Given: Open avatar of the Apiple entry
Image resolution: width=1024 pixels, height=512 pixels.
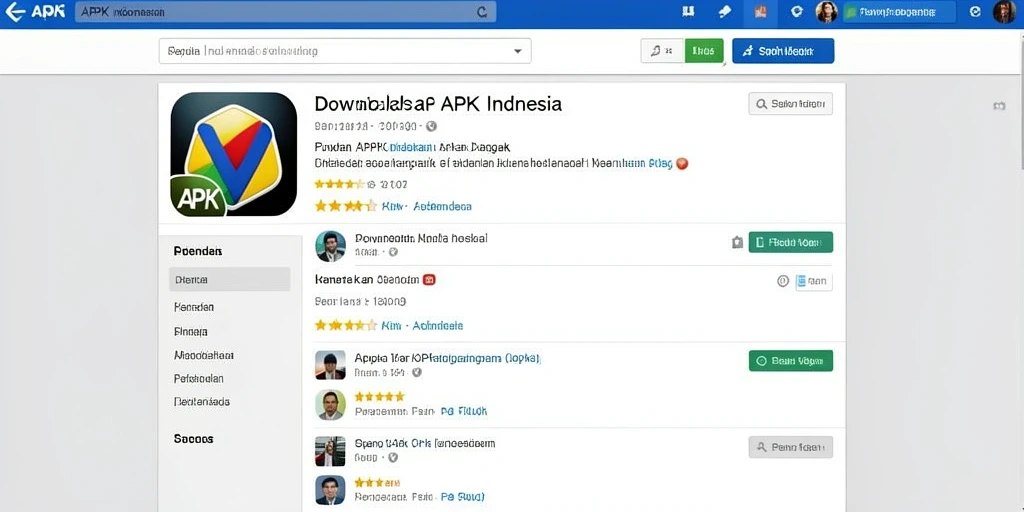Looking at the screenshot, I should (330, 365).
